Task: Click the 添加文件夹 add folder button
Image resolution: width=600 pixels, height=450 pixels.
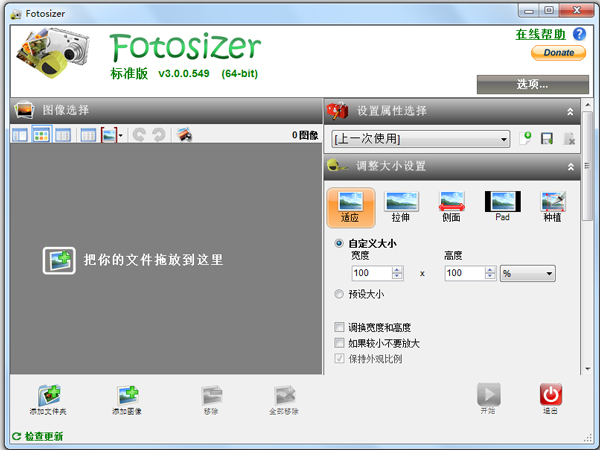Action: 49,400
